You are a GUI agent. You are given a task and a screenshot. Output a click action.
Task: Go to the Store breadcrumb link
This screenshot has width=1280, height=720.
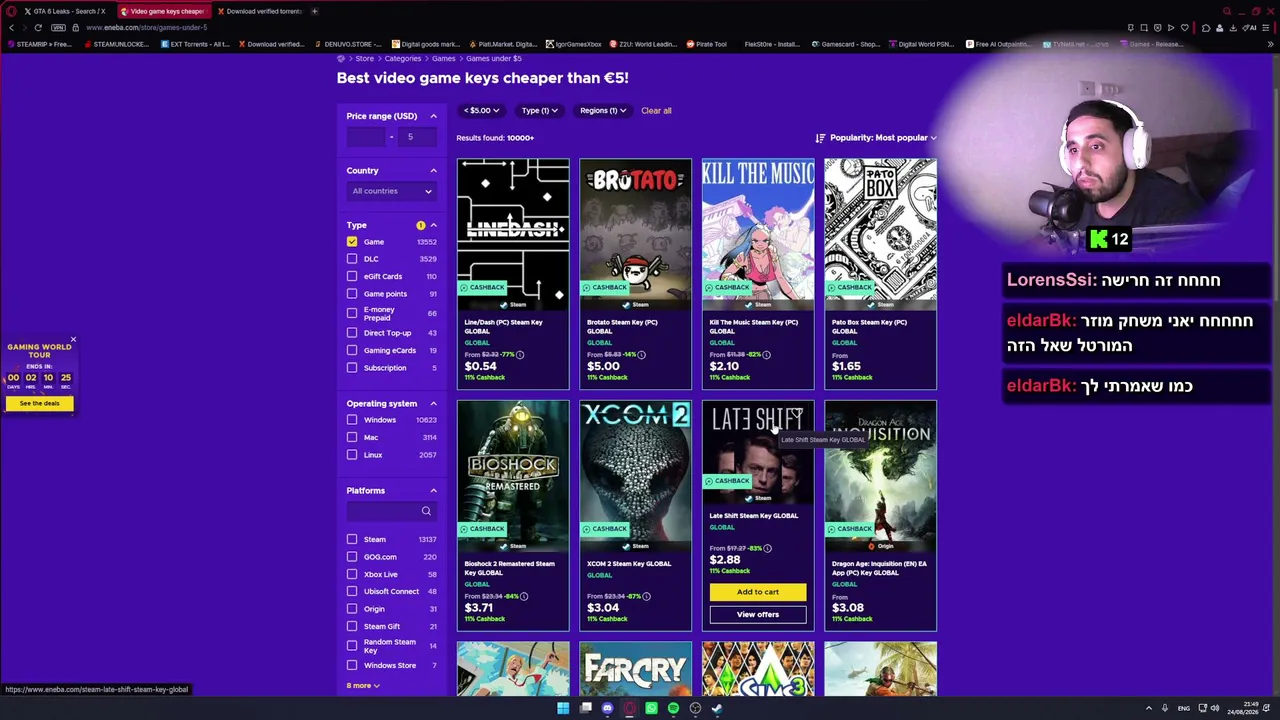click(x=365, y=59)
